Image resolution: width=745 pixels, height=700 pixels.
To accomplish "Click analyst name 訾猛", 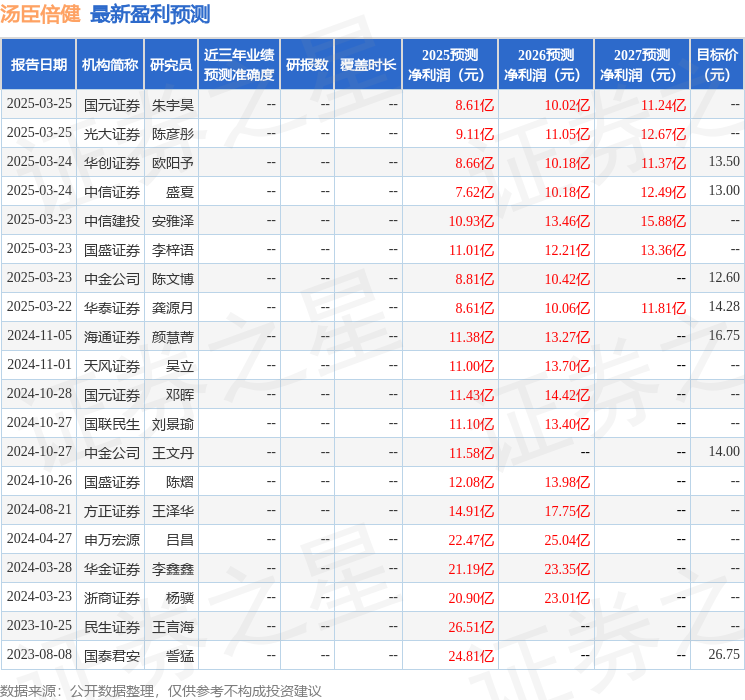I will click(x=180, y=656).
